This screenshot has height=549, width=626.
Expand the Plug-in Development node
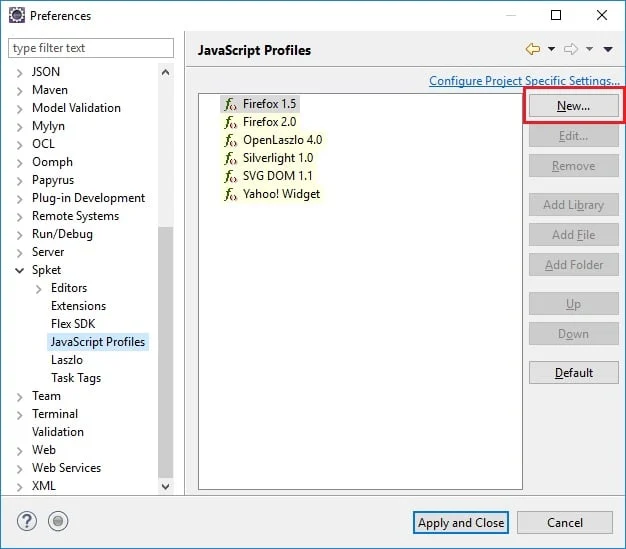(19, 199)
